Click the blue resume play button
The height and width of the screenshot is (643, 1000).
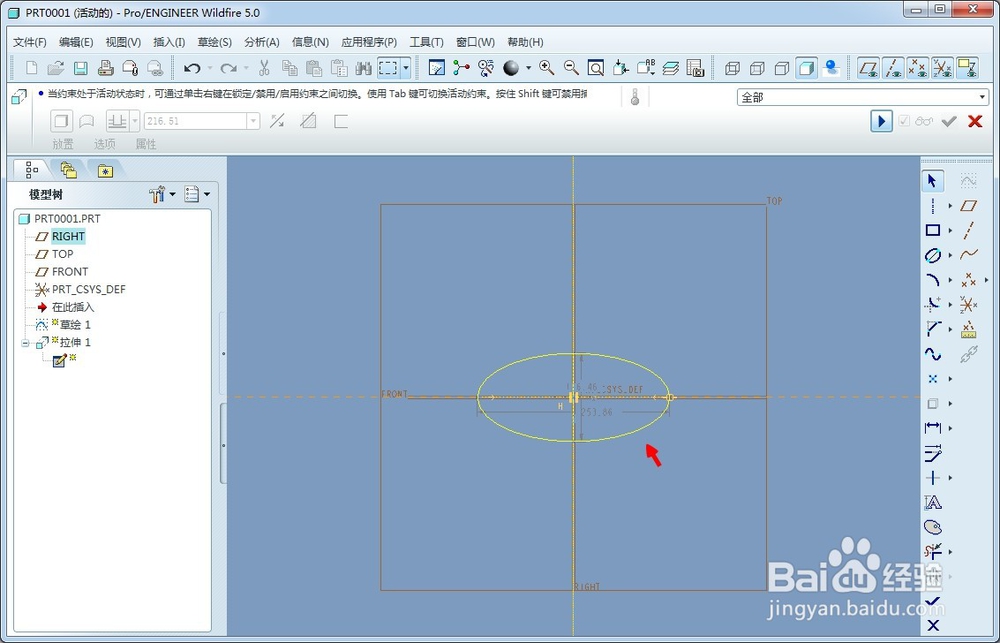(881, 121)
